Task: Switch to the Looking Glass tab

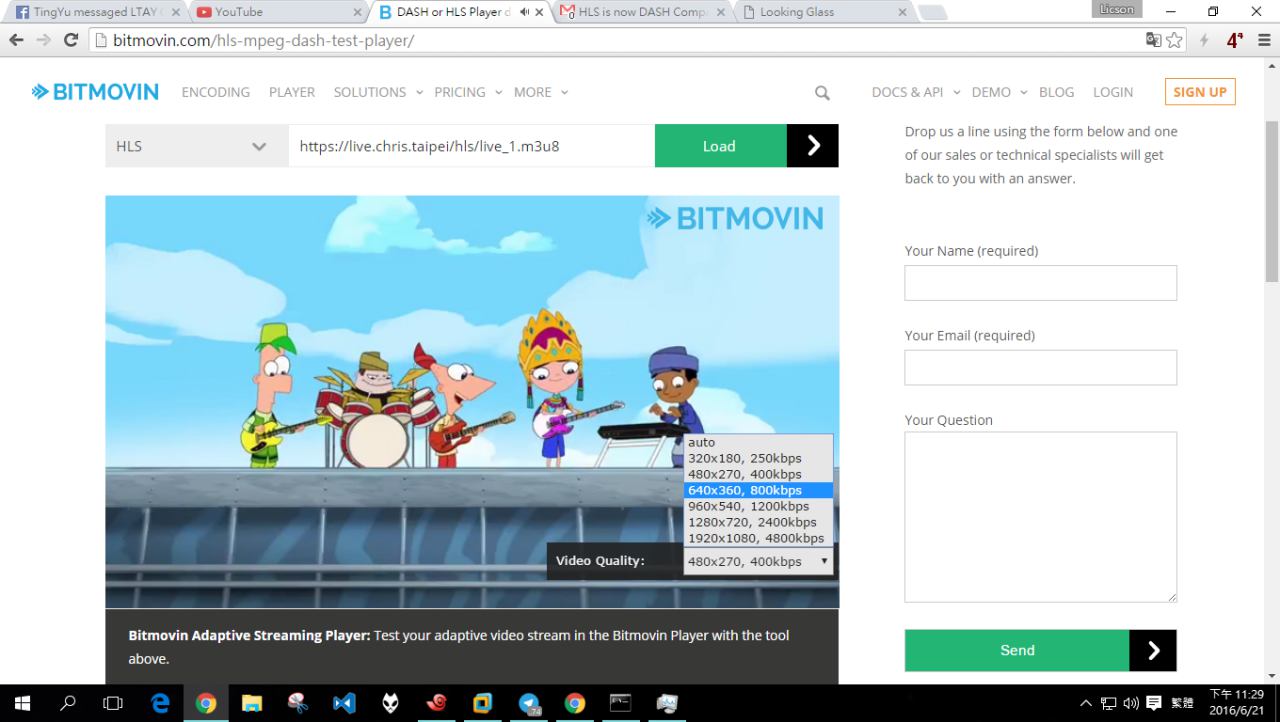Action: click(x=820, y=12)
